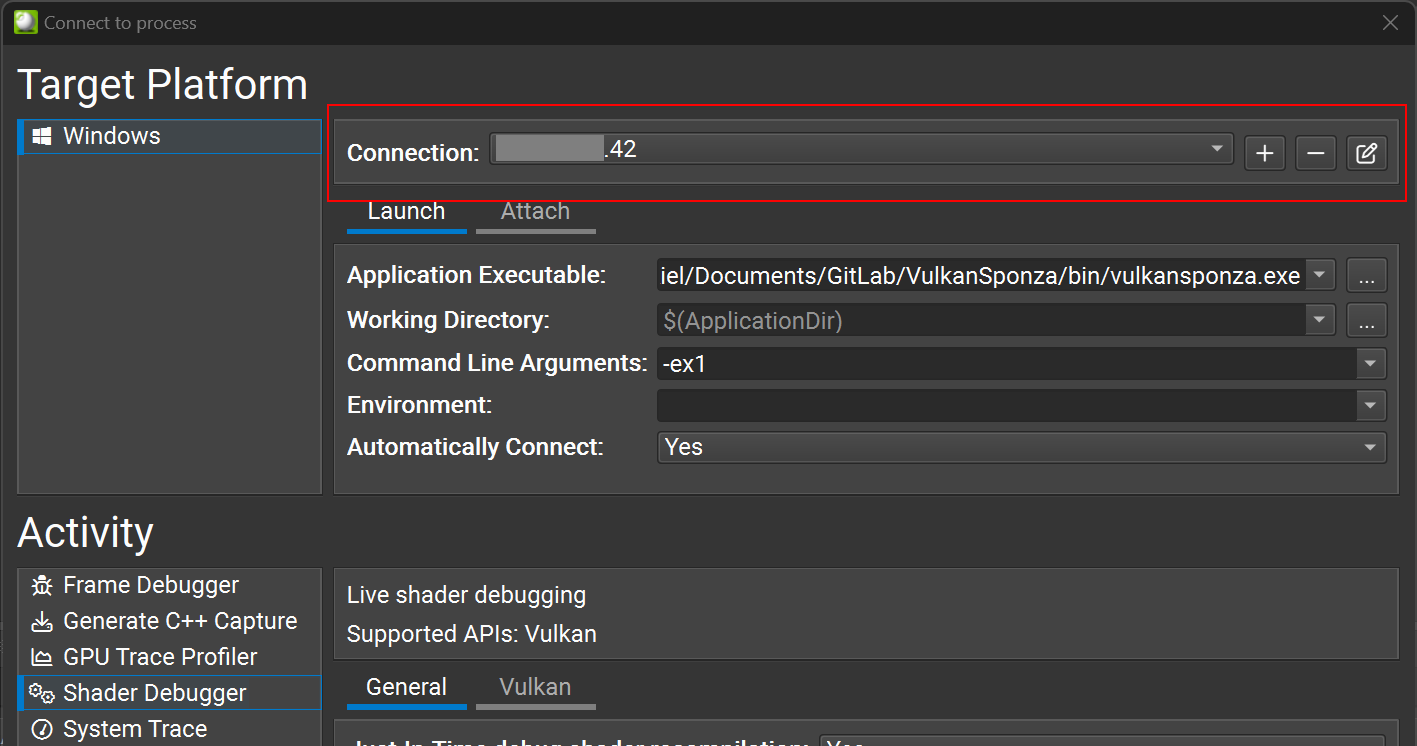Click the Nsight logo in title bar
This screenshot has height=746, width=1417.
24,21
